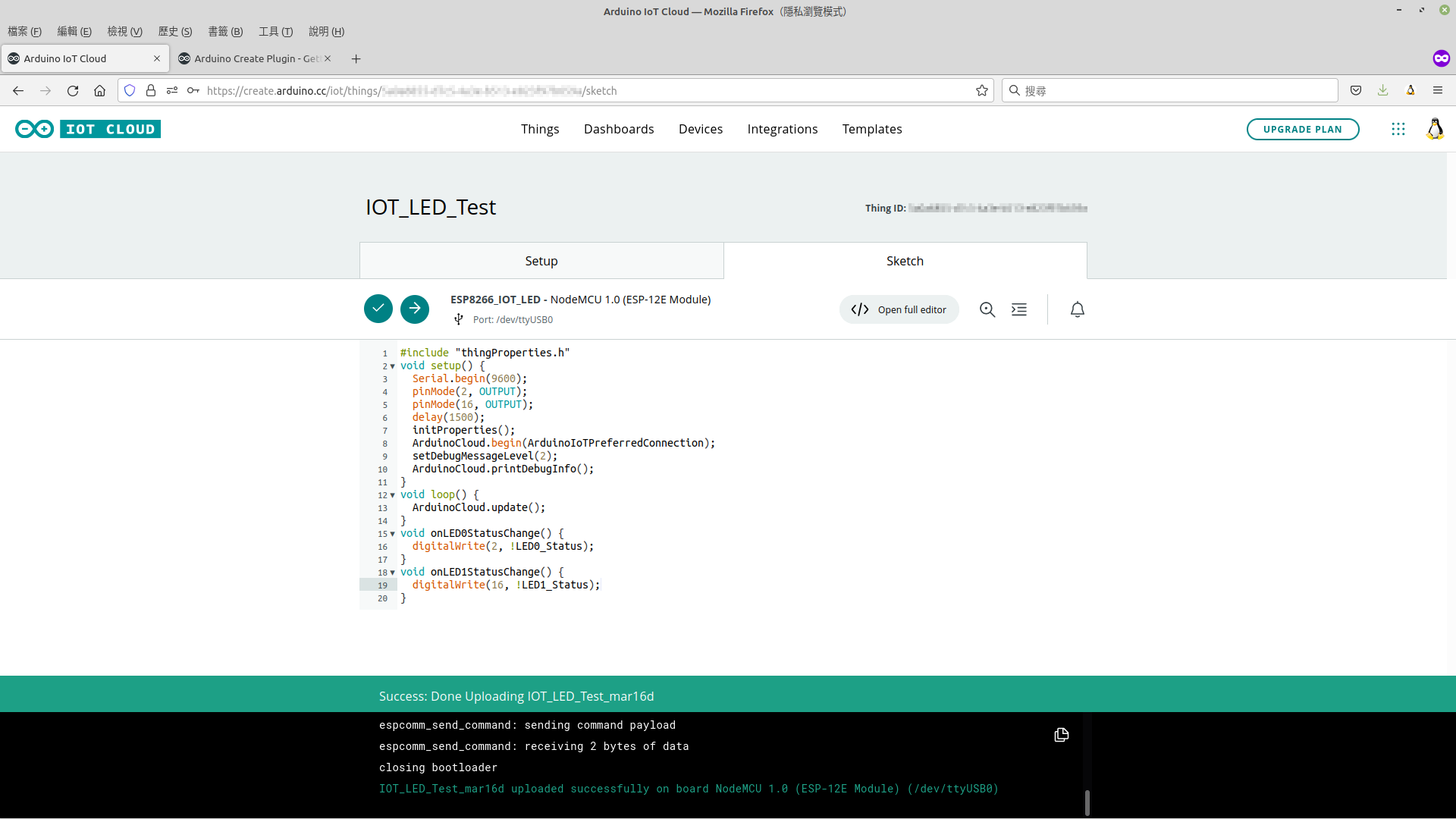Click the private browsing mask icon

tap(1441, 58)
